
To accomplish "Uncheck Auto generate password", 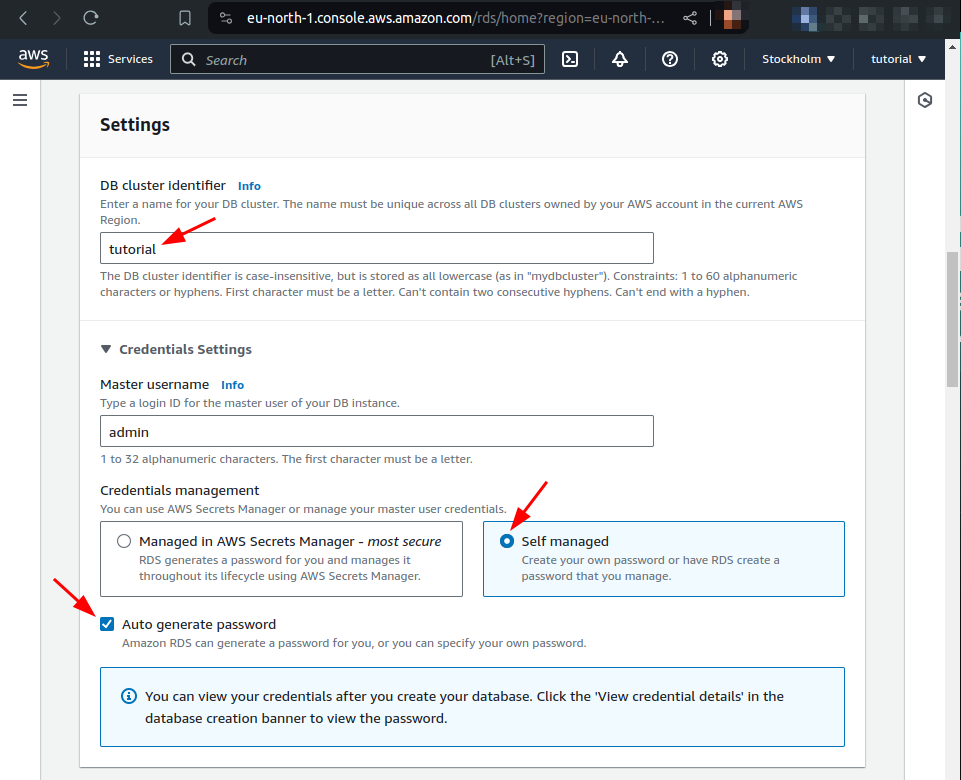I will pyautogui.click(x=107, y=623).
